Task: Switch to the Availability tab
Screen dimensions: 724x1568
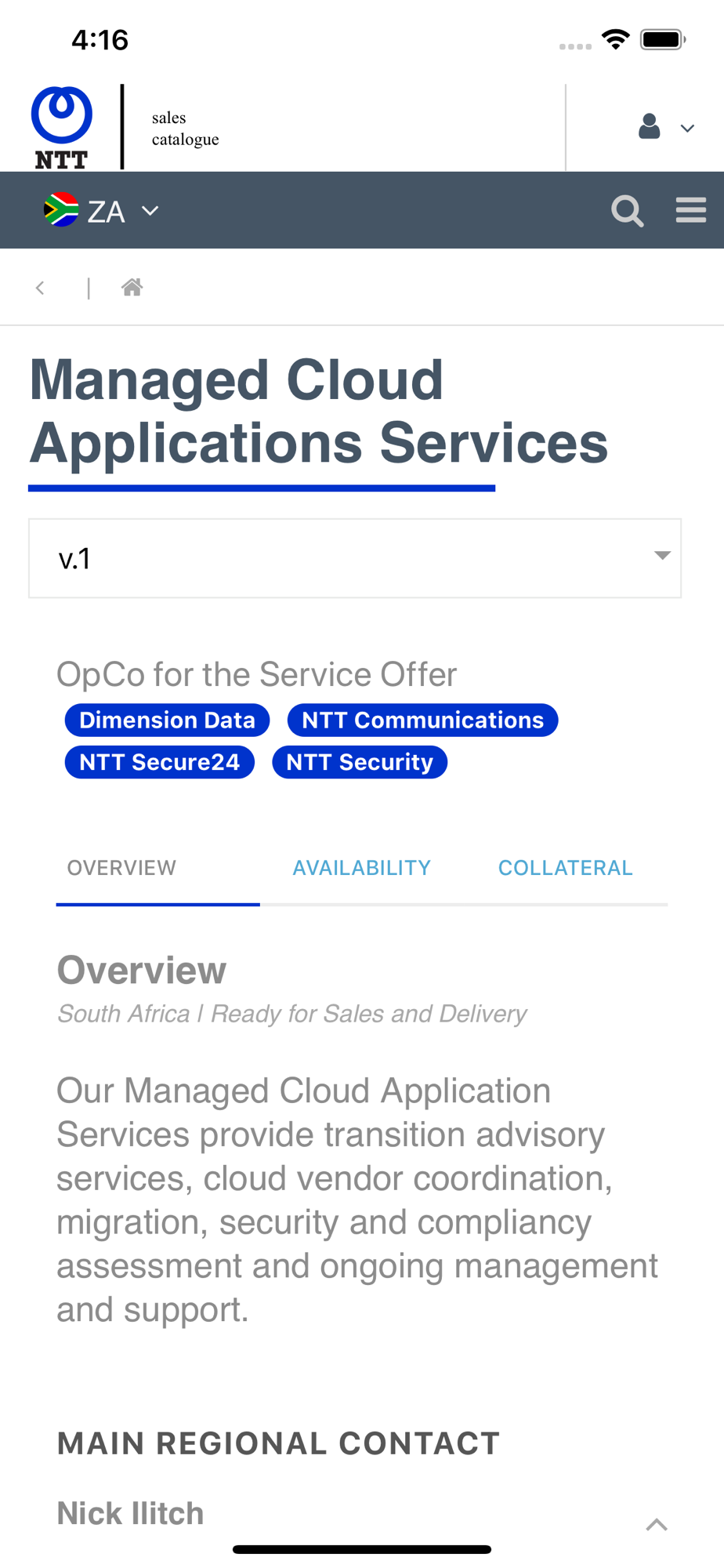Action: (x=361, y=868)
